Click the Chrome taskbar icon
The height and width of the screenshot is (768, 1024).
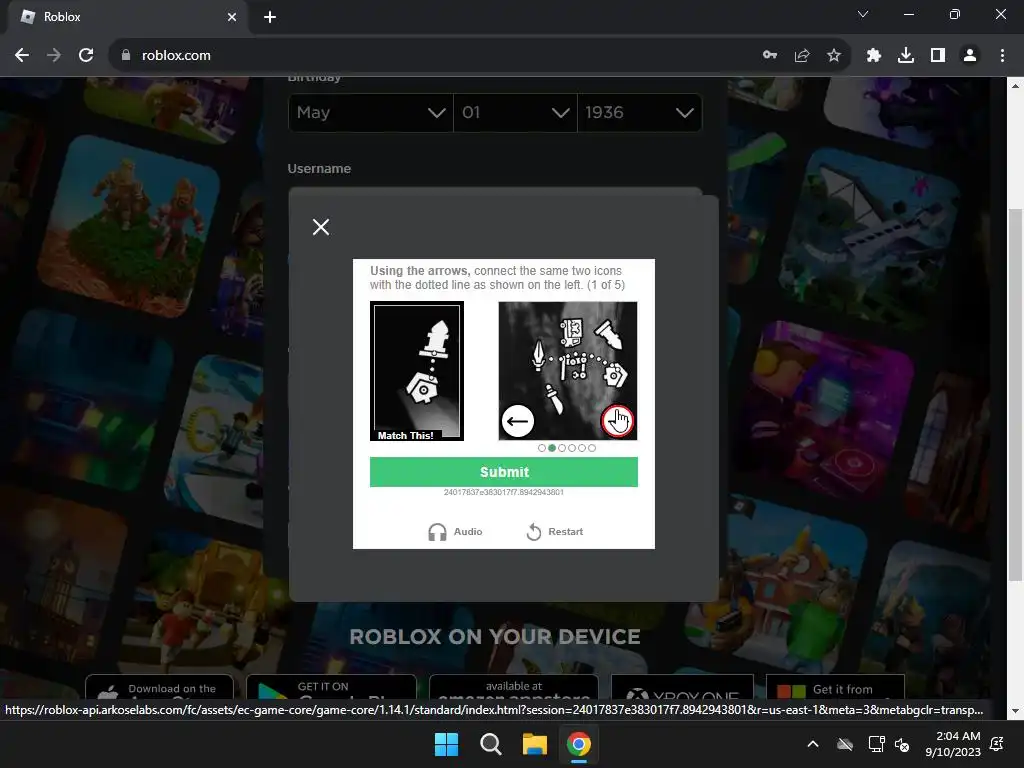pos(579,744)
